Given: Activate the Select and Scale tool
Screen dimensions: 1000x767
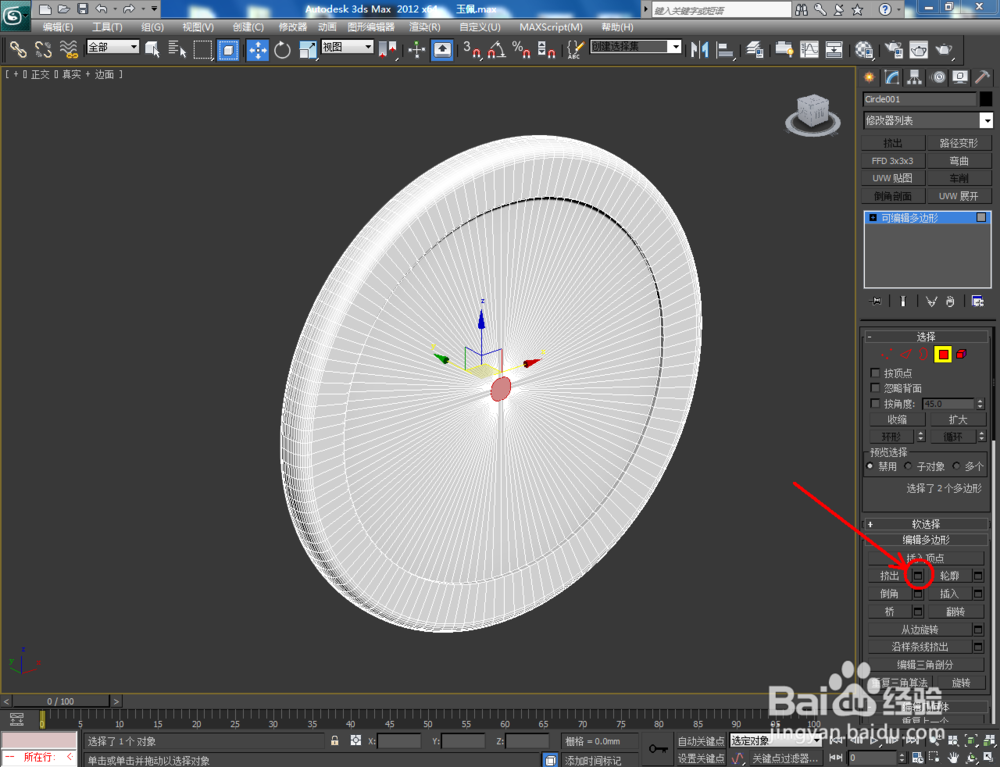Looking at the screenshot, I should pyautogui.click(x=307, y=50).
